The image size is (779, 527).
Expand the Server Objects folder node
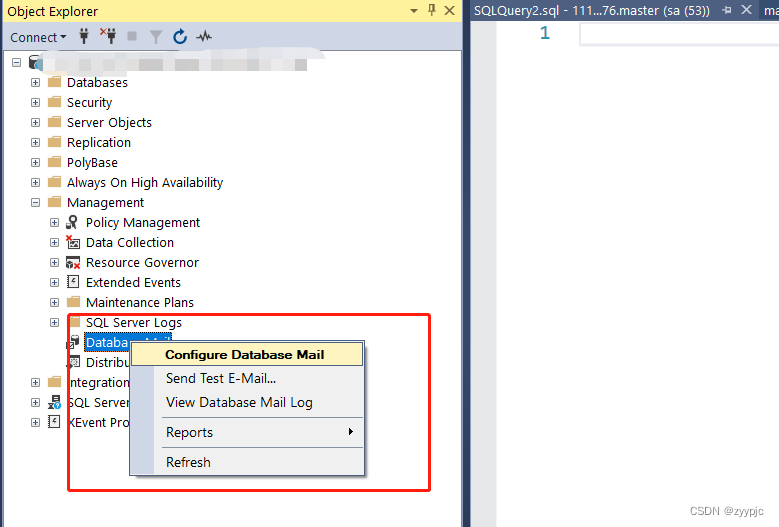click(35, 122)
